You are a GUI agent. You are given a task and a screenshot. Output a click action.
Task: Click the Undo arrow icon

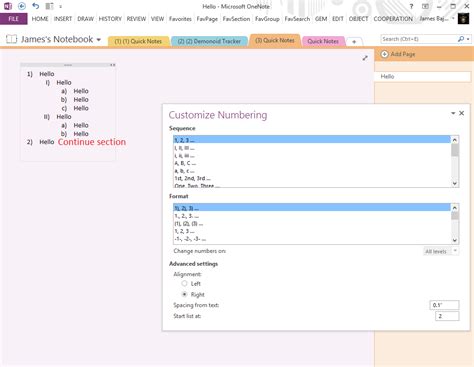coord(36,6)
